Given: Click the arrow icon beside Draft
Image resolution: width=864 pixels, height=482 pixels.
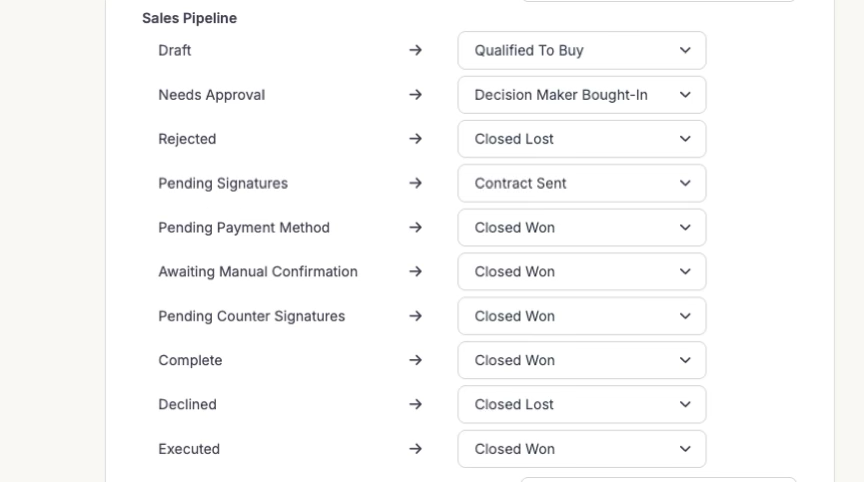Looking at the screenshot, I should pos(415,51).
